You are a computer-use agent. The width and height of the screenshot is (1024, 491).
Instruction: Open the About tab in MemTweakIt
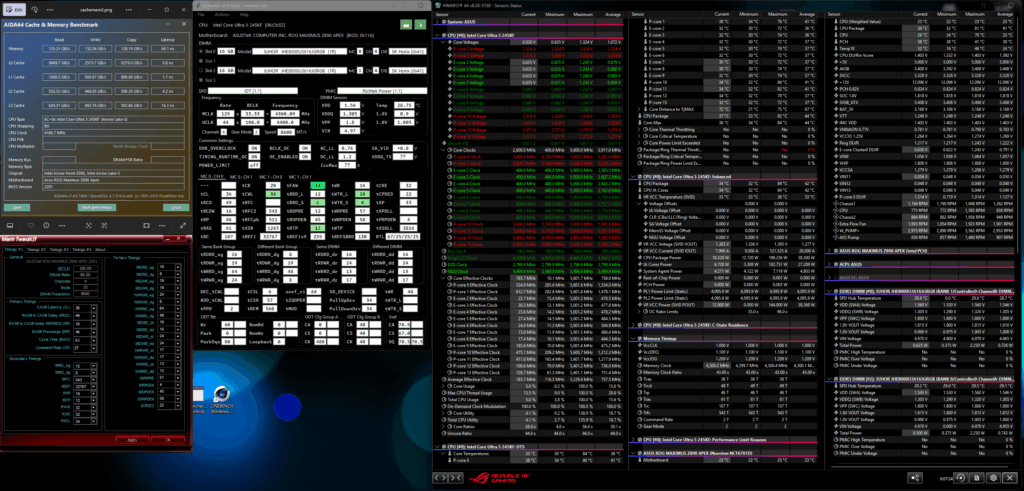101,249
